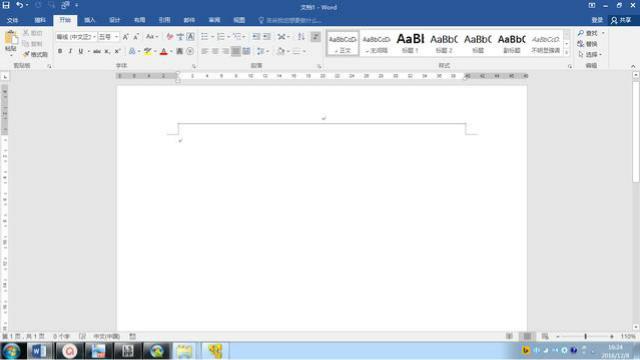
Task: Apply the Heading 2 style
Action: pos(444,43)
